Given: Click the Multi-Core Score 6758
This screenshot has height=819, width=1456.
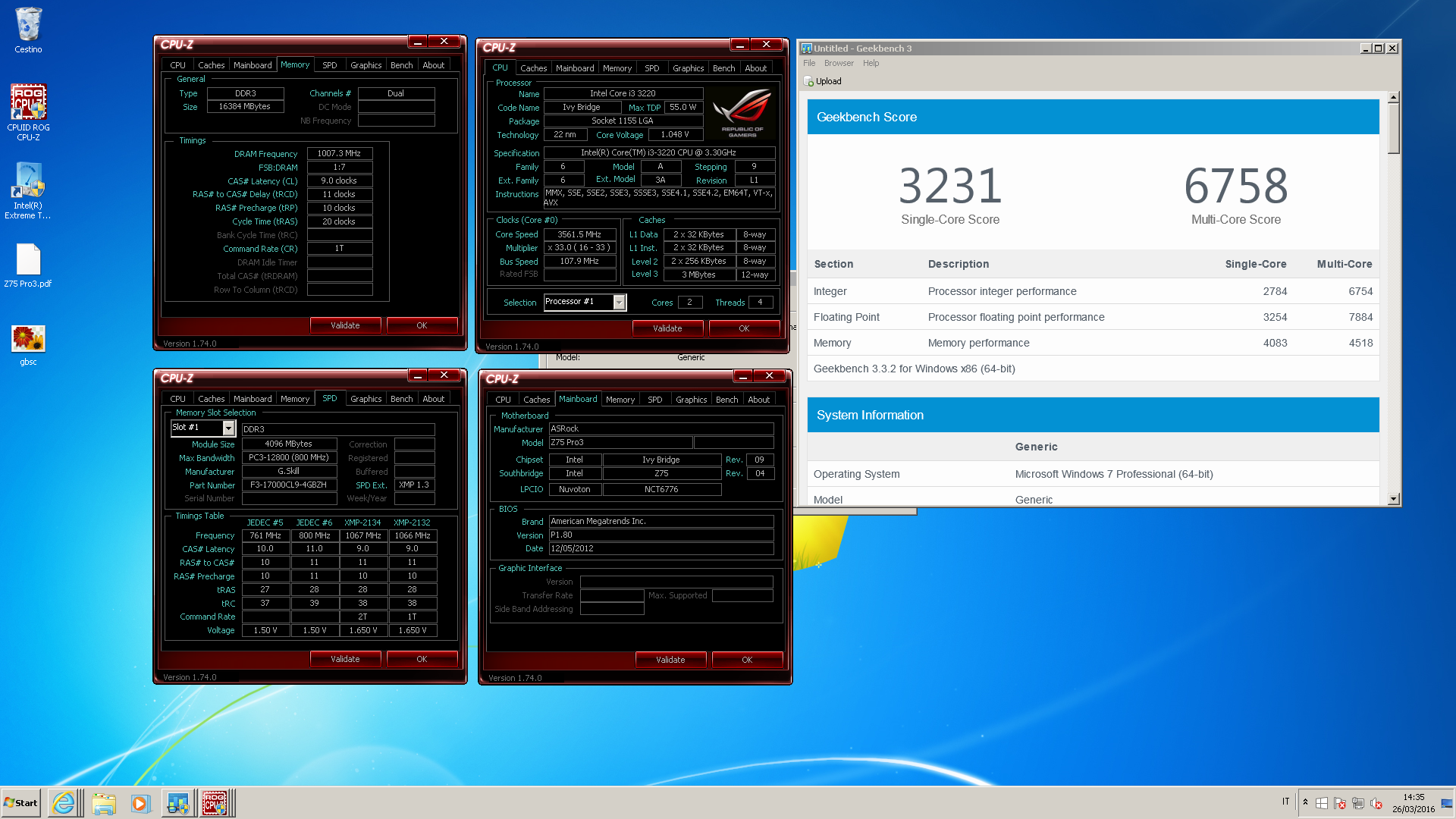Looking at the screenshot, I should (1236, 186).
